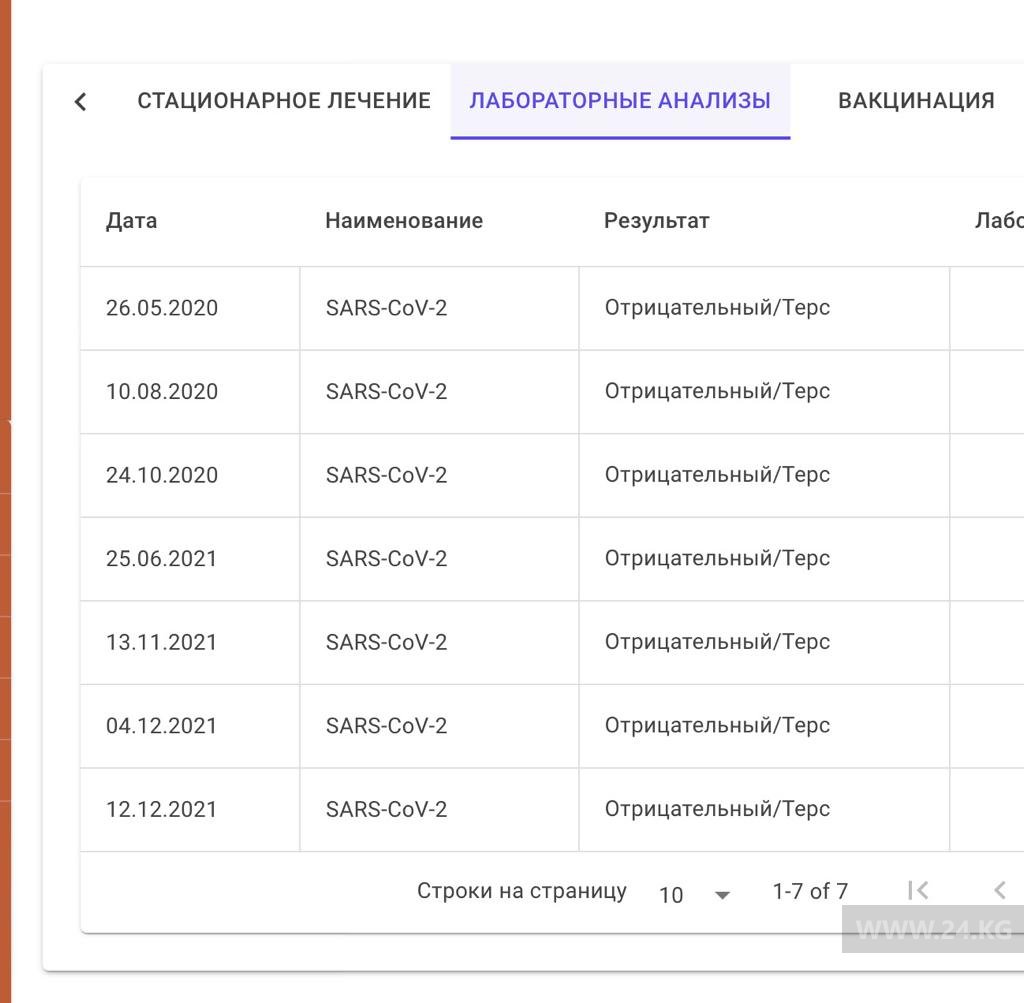
Task: Switch to the Стационарное лечение tab
Action: [284, 101]
